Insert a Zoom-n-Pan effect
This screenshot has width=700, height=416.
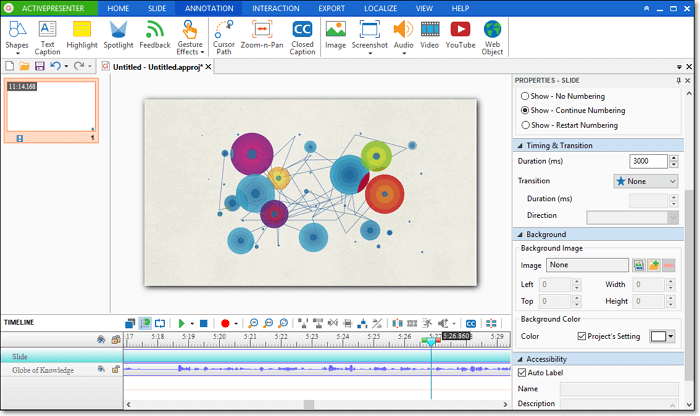pos(262,36)
